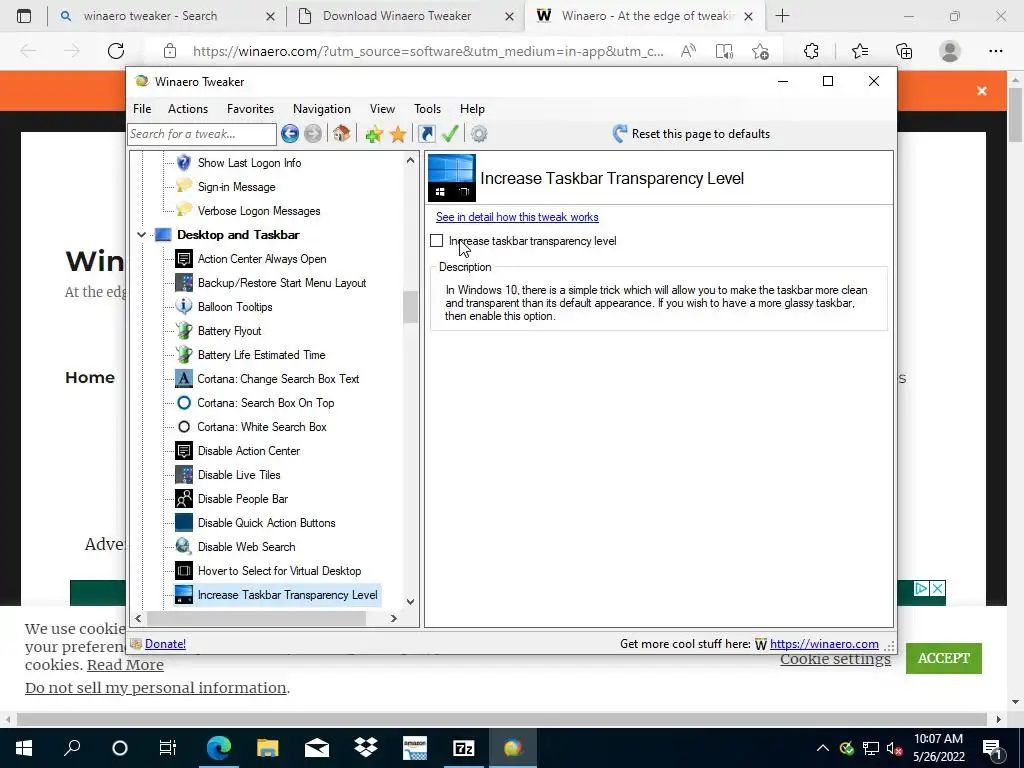Open Microsoft Edge from taskbar

click(x=219, y=748)
